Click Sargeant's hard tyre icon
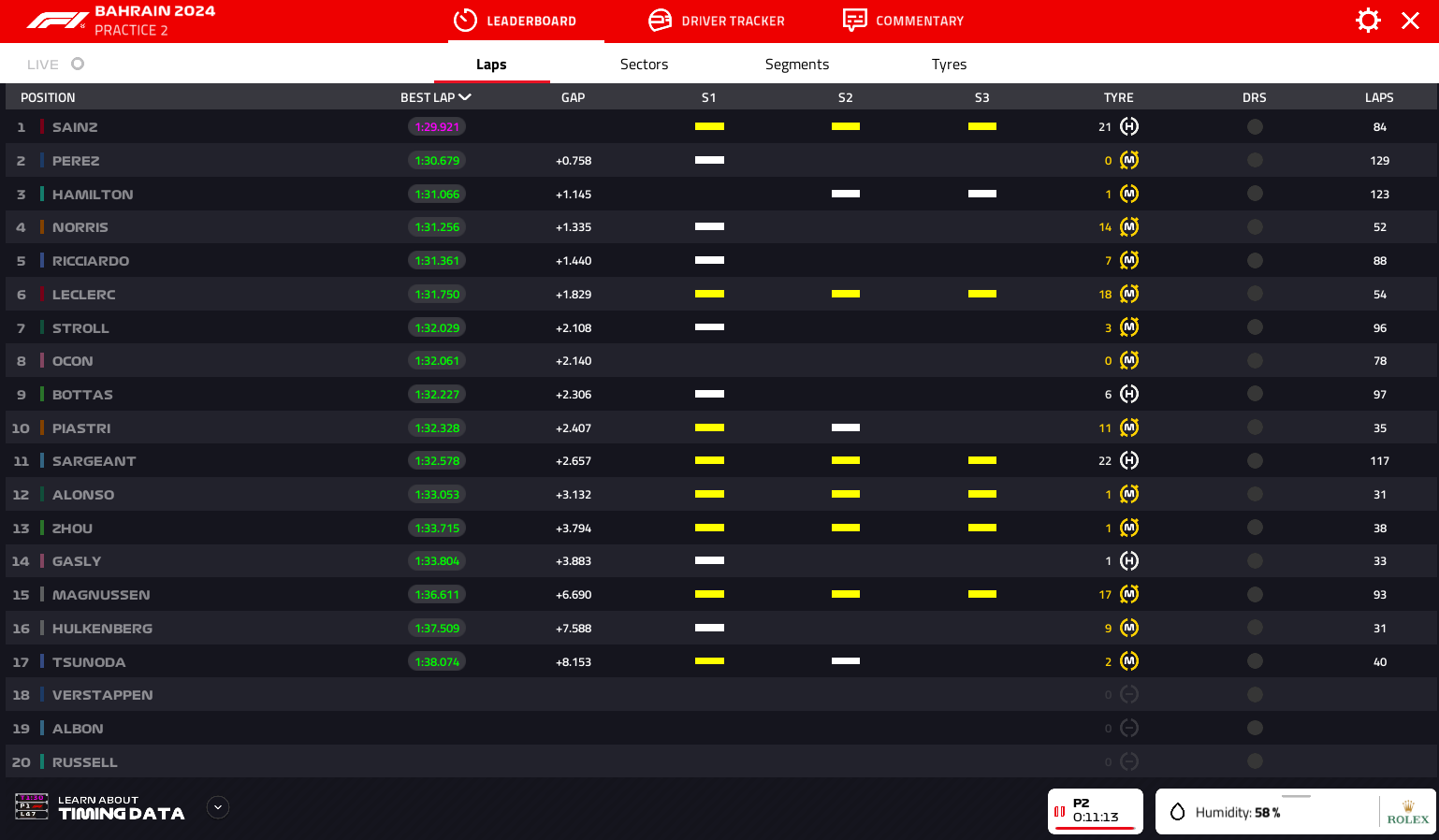 [x=1129, y=460]
